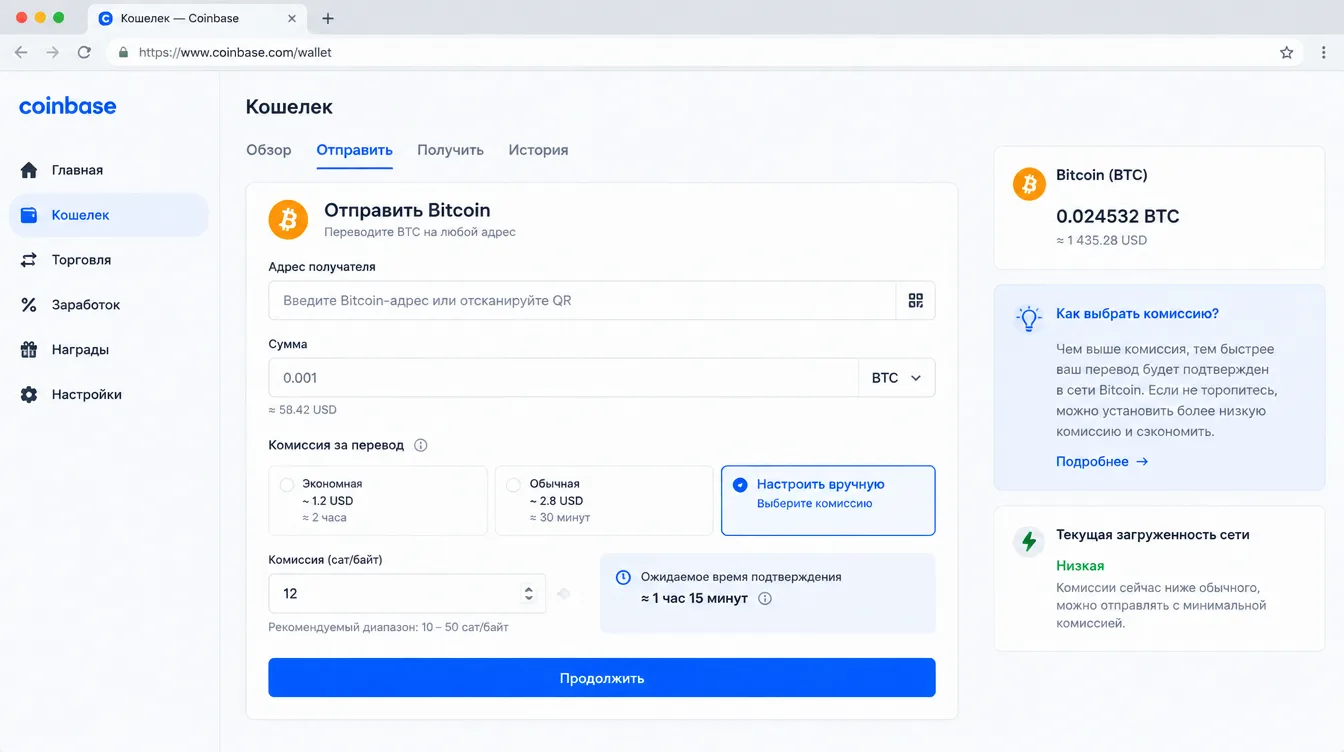Viewport: 1344px width, 752px height.
Task: Select the Обычная fee option
Action: 605,500
